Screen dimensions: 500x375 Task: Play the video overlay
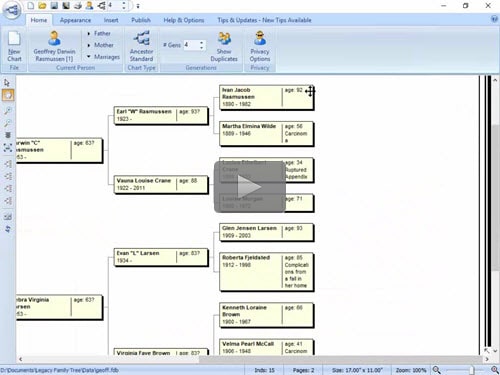pyautogui.click(x=249, y=187)
